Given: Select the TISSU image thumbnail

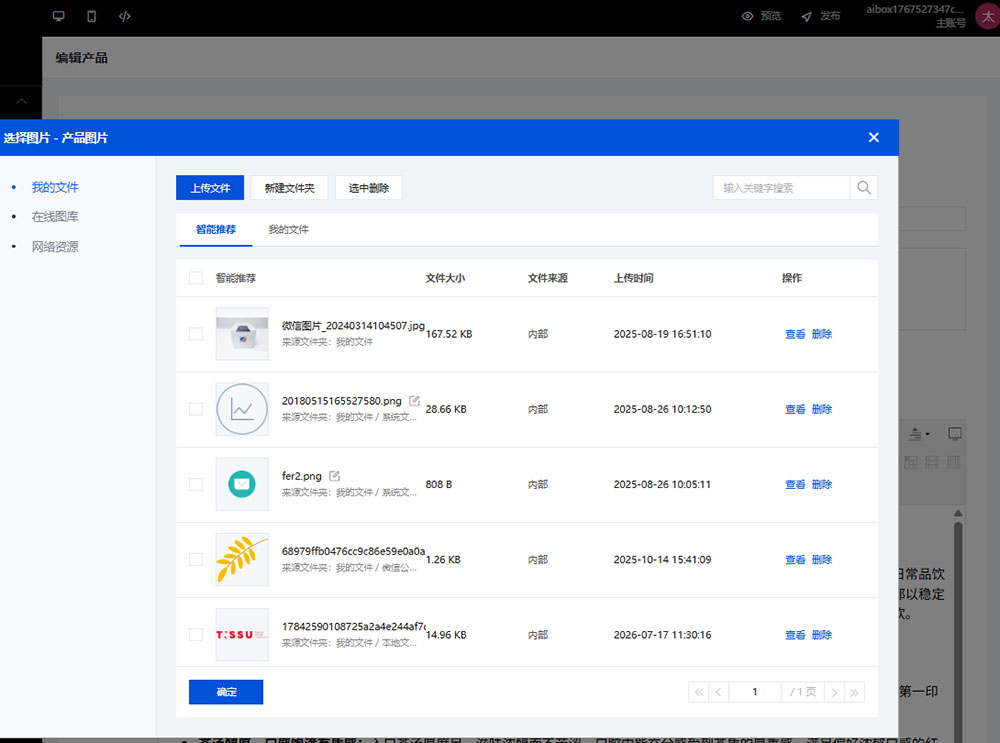Looking at the screenshot, I should (242, 635).
